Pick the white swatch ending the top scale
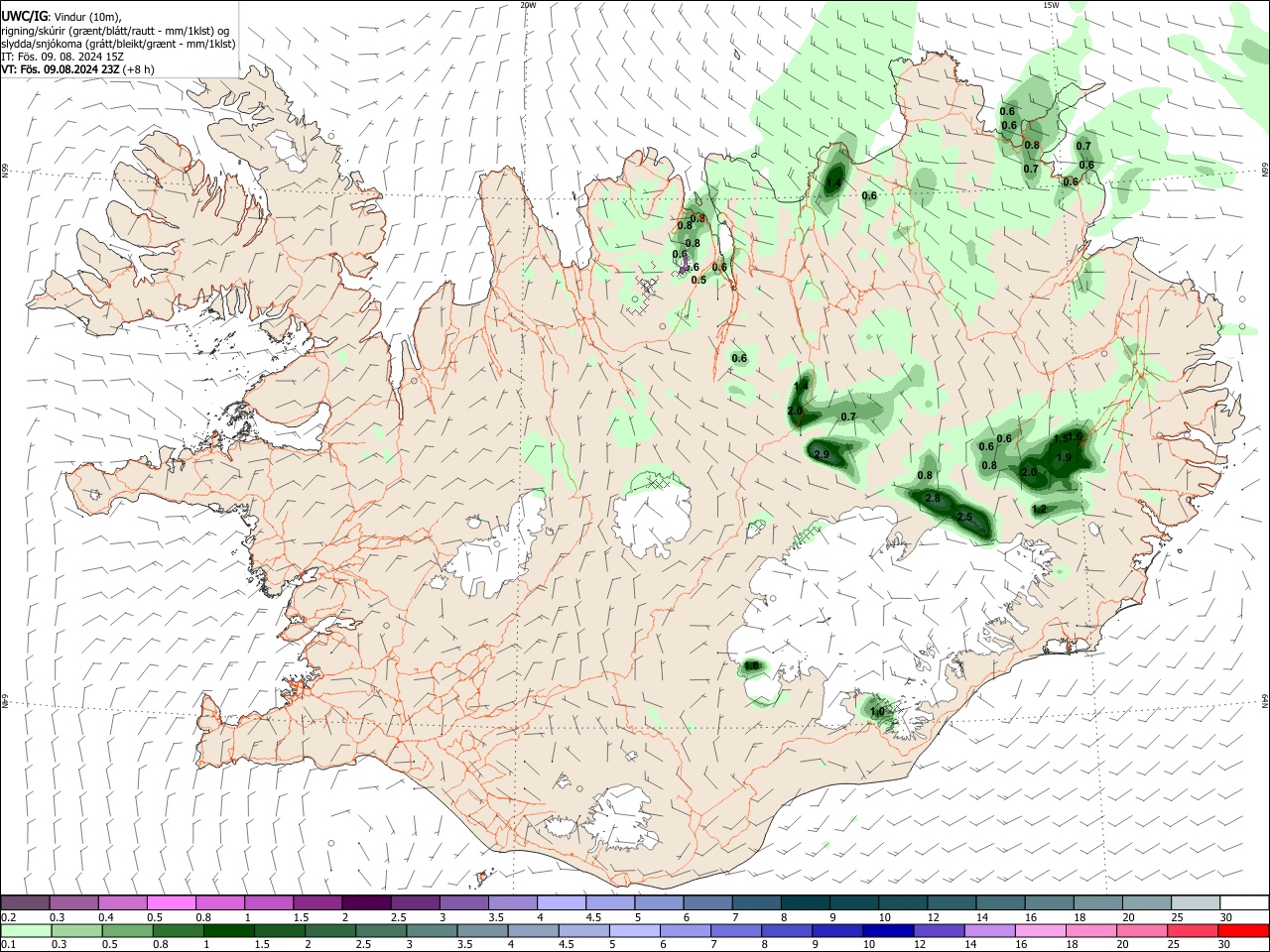This screenshot has width=1270, height=952. (x=1244, y=902)
